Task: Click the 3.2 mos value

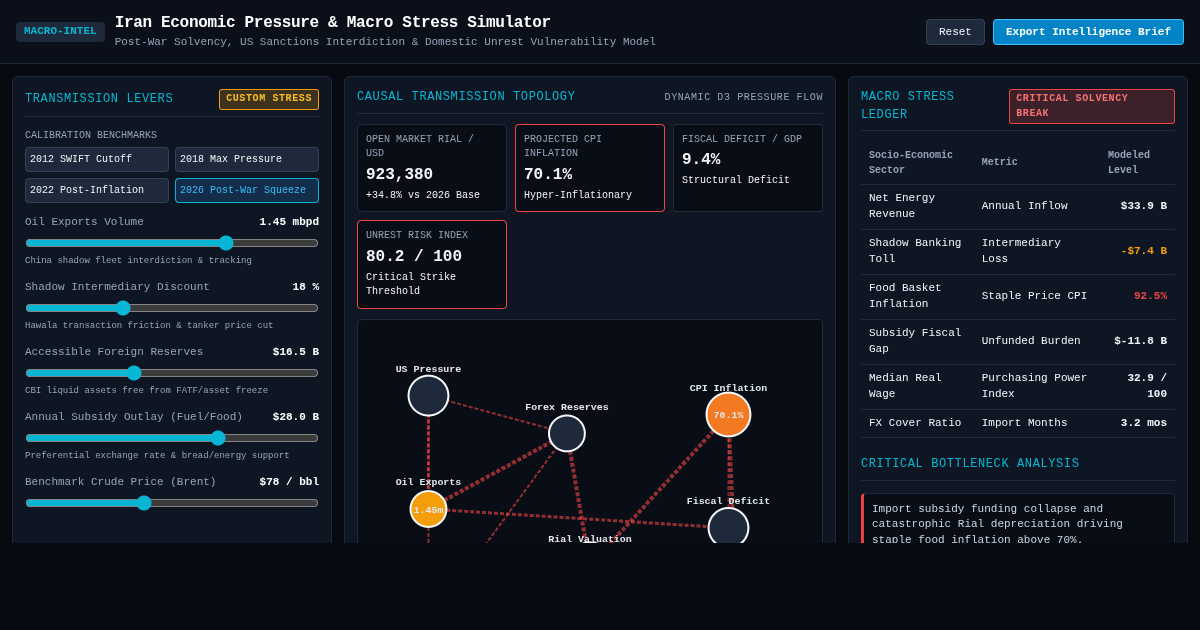Action: [1143, 423]
